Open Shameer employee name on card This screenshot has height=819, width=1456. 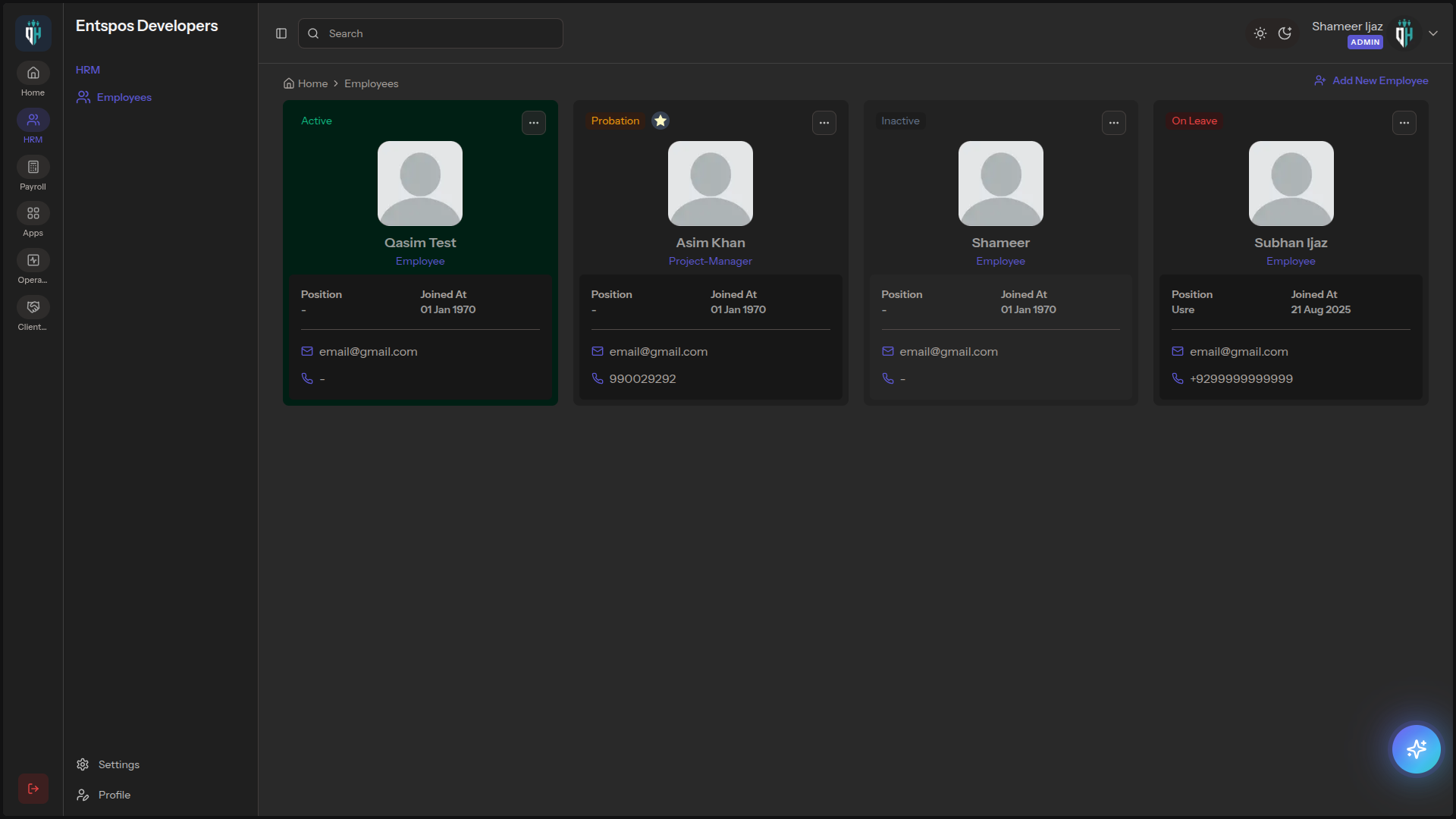click(1001, 243)
